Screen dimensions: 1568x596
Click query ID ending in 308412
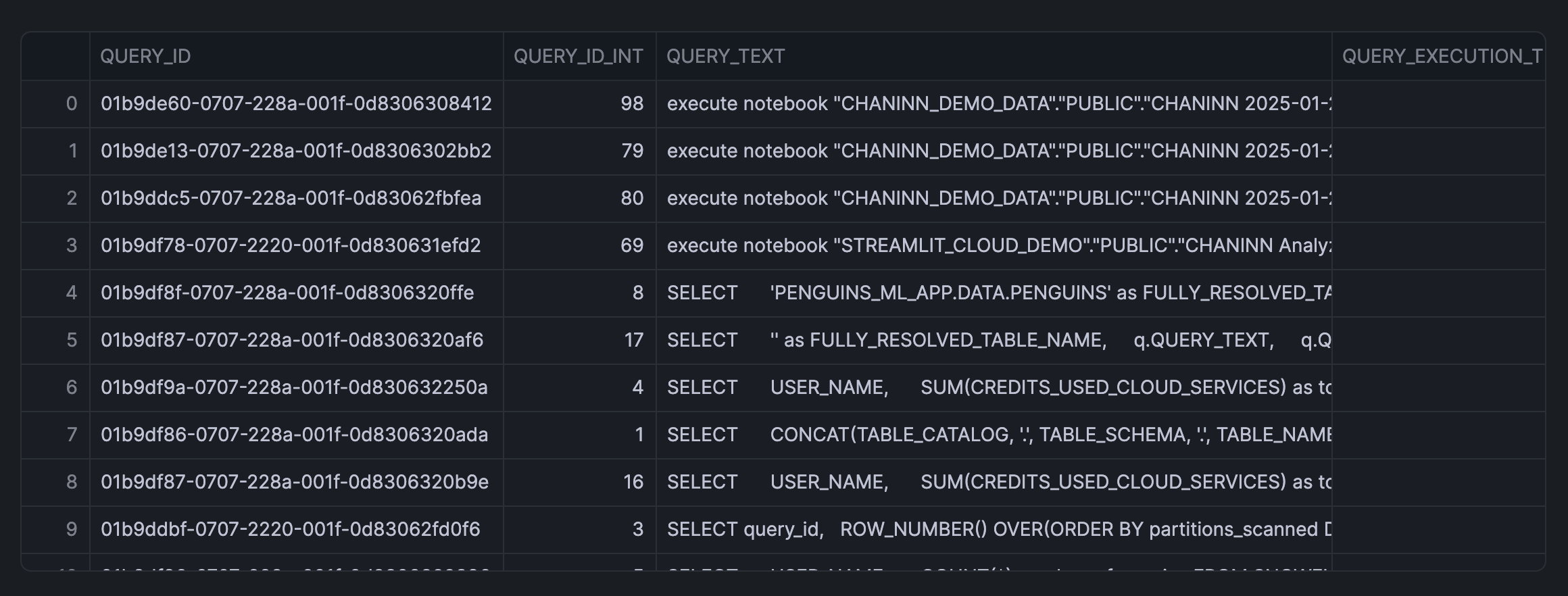pos(296,103)
